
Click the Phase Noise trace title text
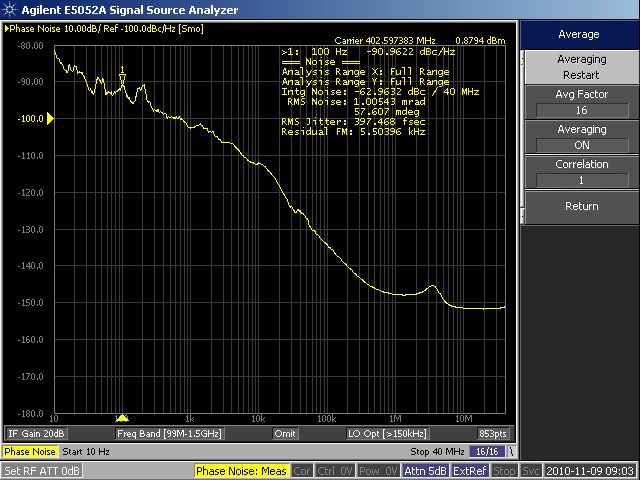click(106, 29)
